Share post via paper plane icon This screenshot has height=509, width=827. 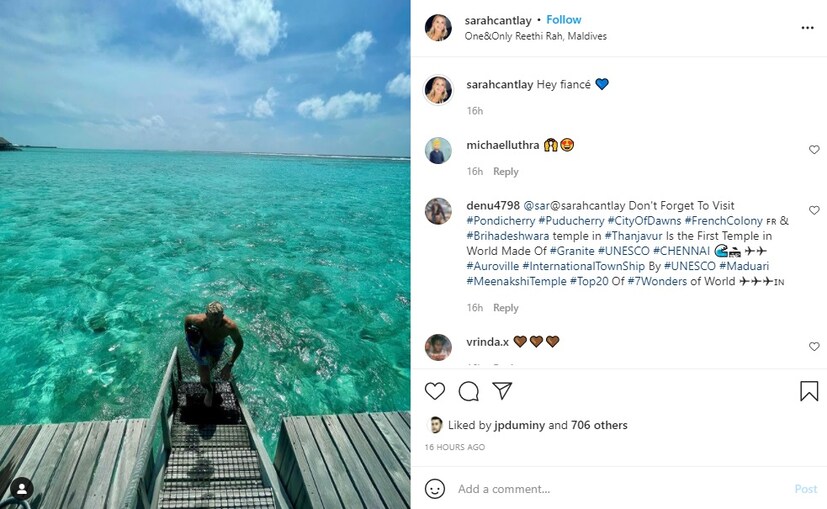pyautogui.click(x=502, y=391)
